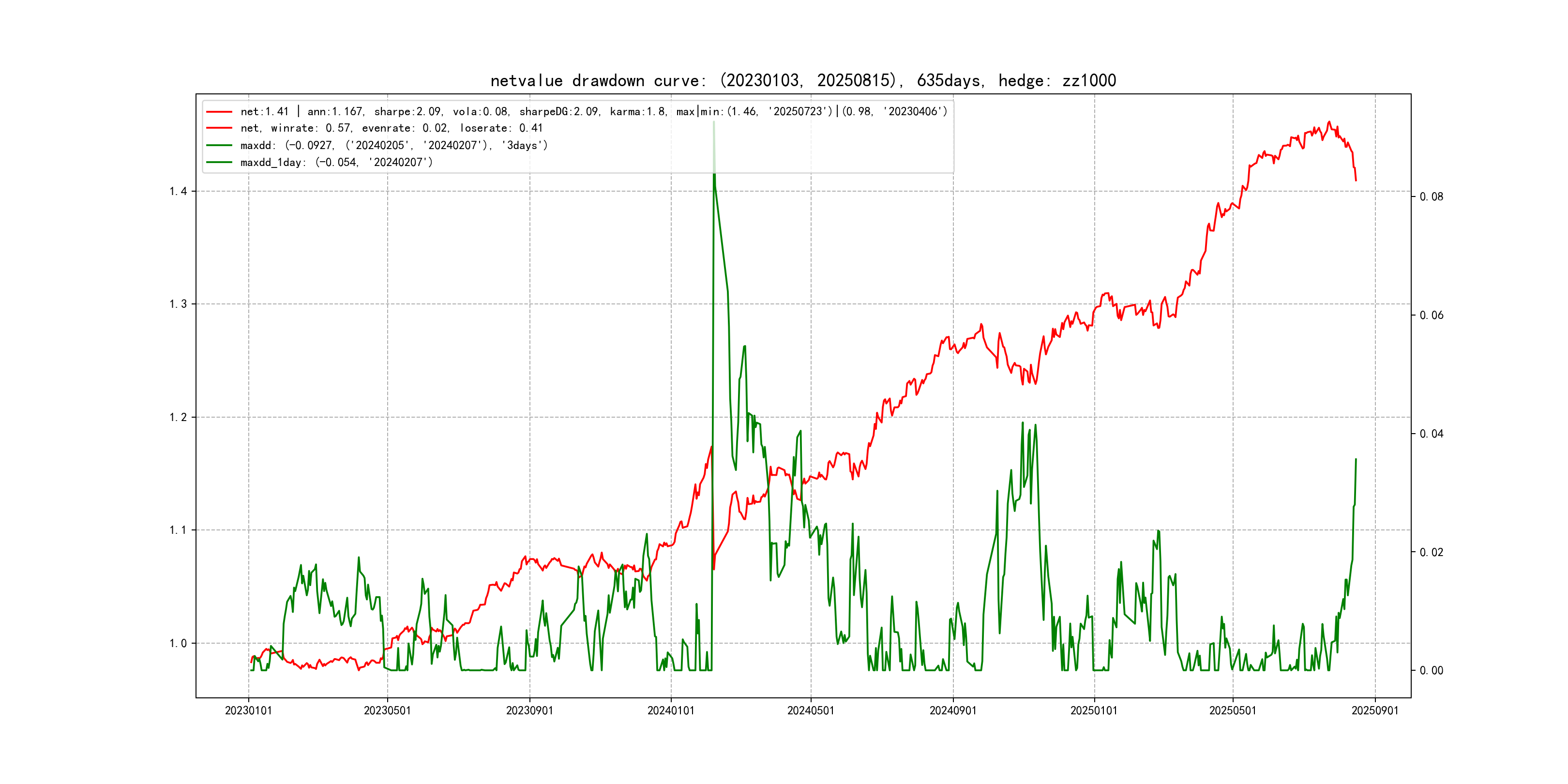Click right y-axis tick label 0.08

pyautogui.click(x=1431, y=196)
